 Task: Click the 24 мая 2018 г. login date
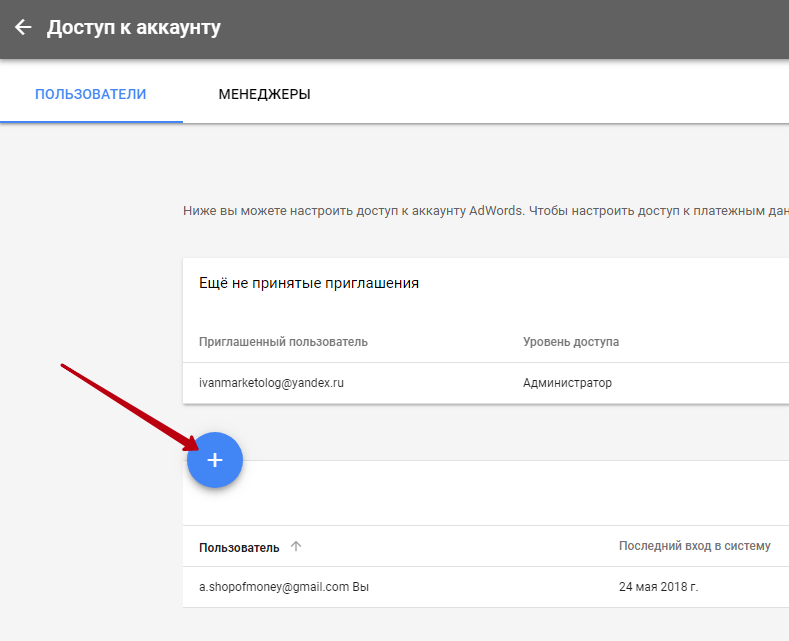pos(658,587)
